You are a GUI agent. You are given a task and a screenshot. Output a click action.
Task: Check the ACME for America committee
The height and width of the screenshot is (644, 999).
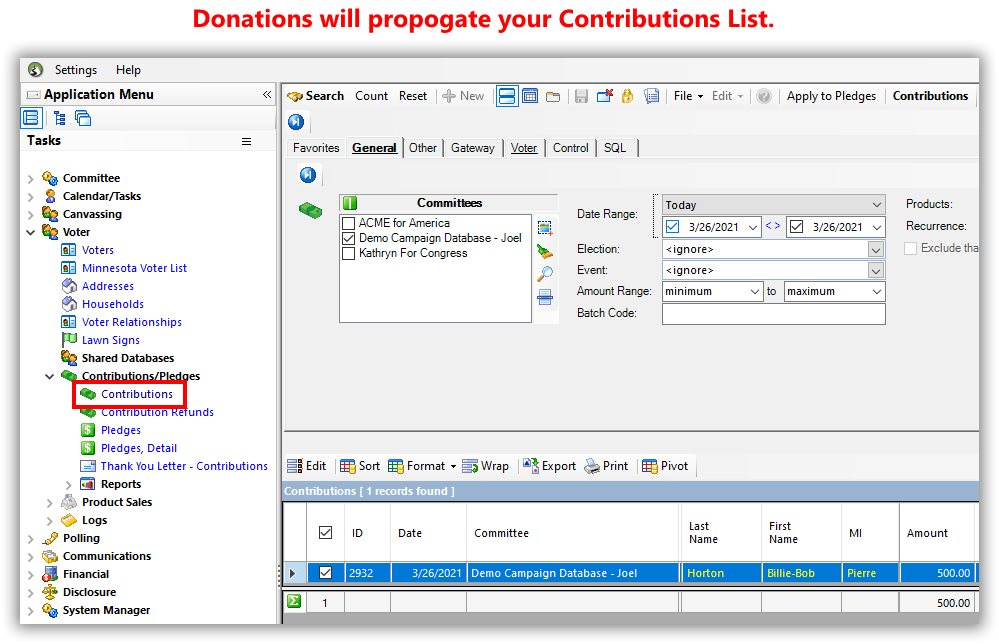click(349, 223)
